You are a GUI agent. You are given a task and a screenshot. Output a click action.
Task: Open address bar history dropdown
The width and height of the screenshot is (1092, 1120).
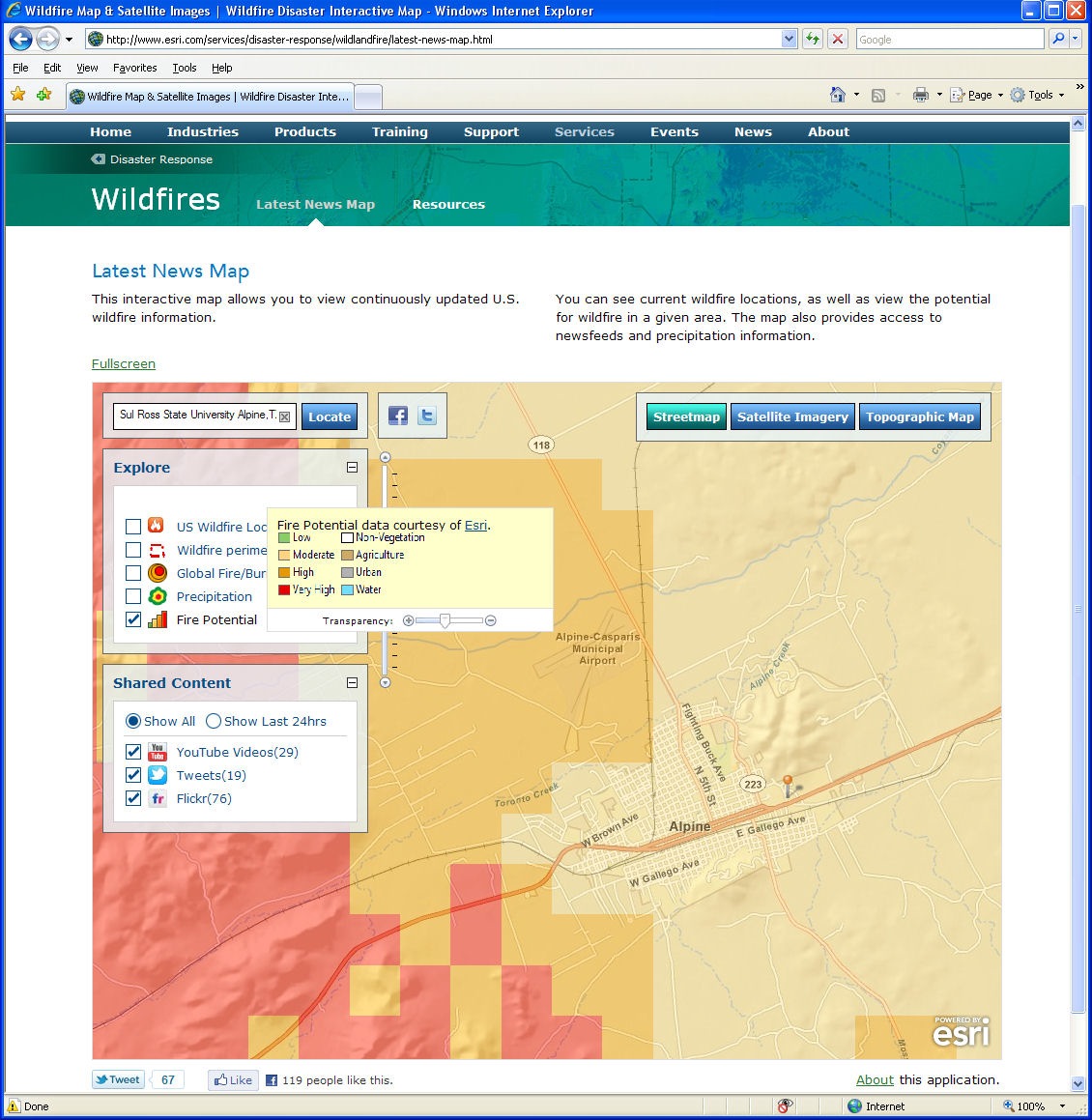(x=789, y=39)
